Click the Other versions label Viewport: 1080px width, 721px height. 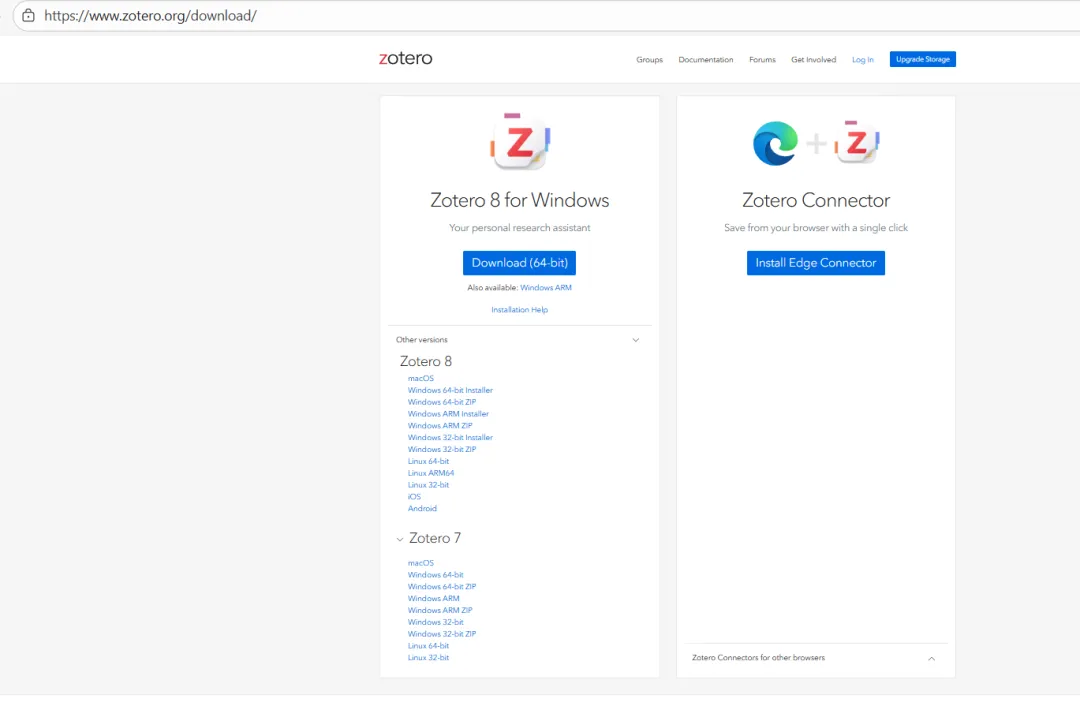tap(422, 339)
